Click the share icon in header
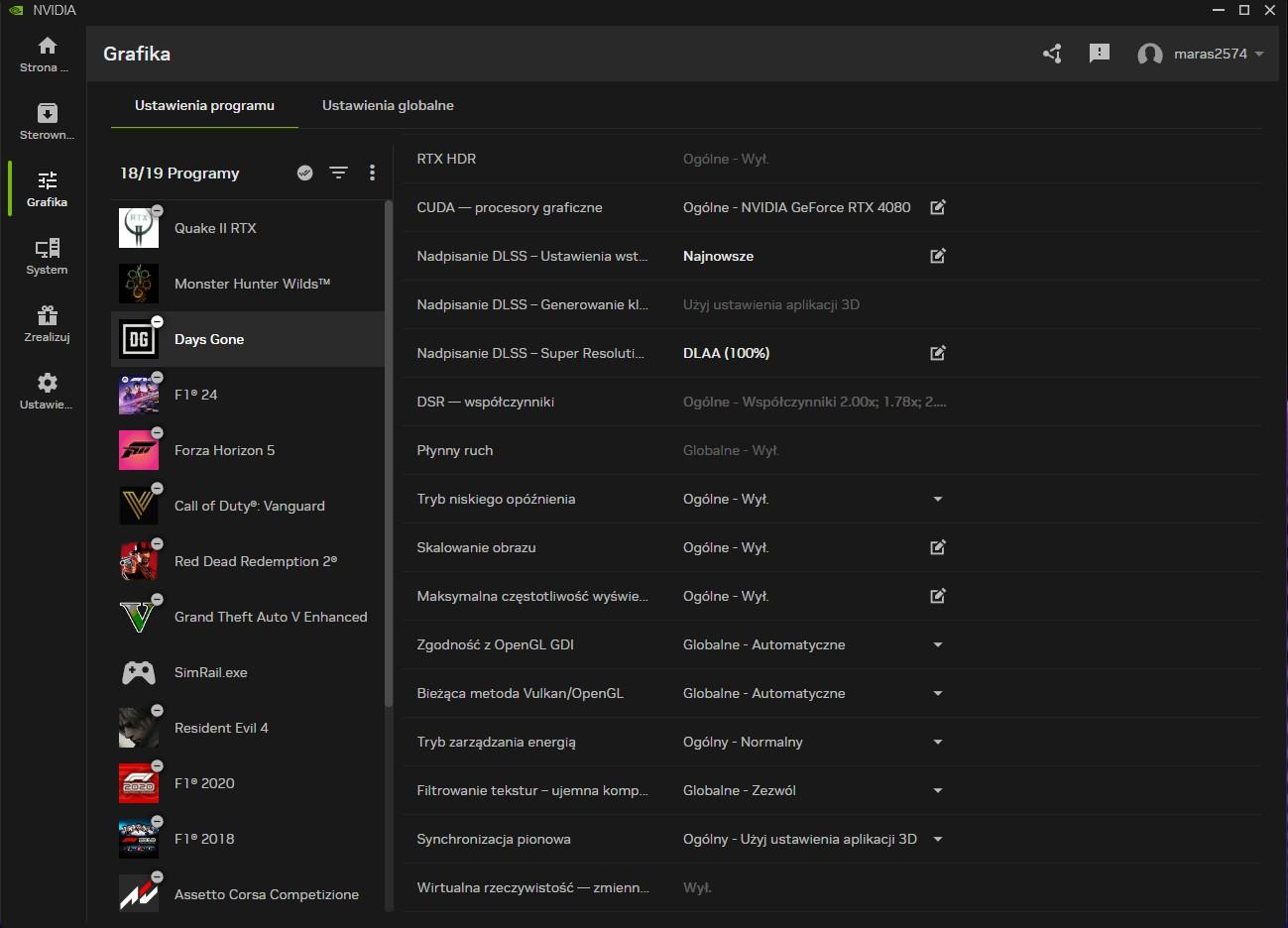The image size is (1288, 928). click(1052, 54)
